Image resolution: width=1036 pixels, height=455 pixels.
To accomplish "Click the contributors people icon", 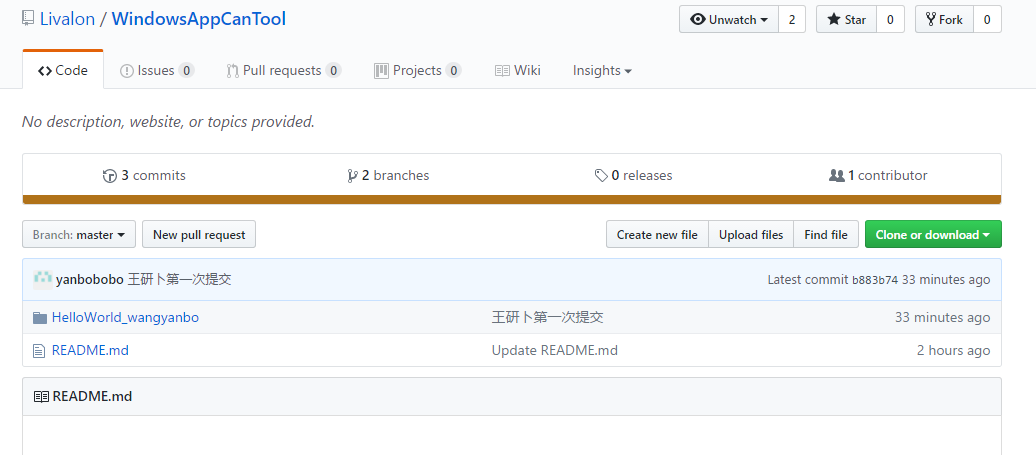I will tap(836, 176).
